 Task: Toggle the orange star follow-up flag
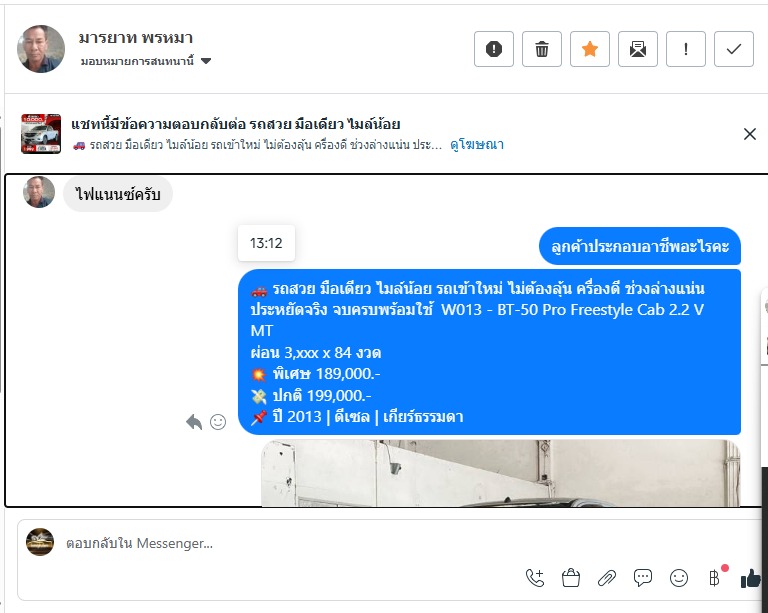[x=590, y=49]
